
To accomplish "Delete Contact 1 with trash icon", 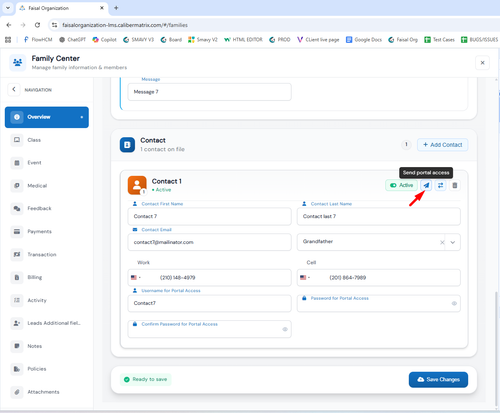I will [x=455, y=185].
